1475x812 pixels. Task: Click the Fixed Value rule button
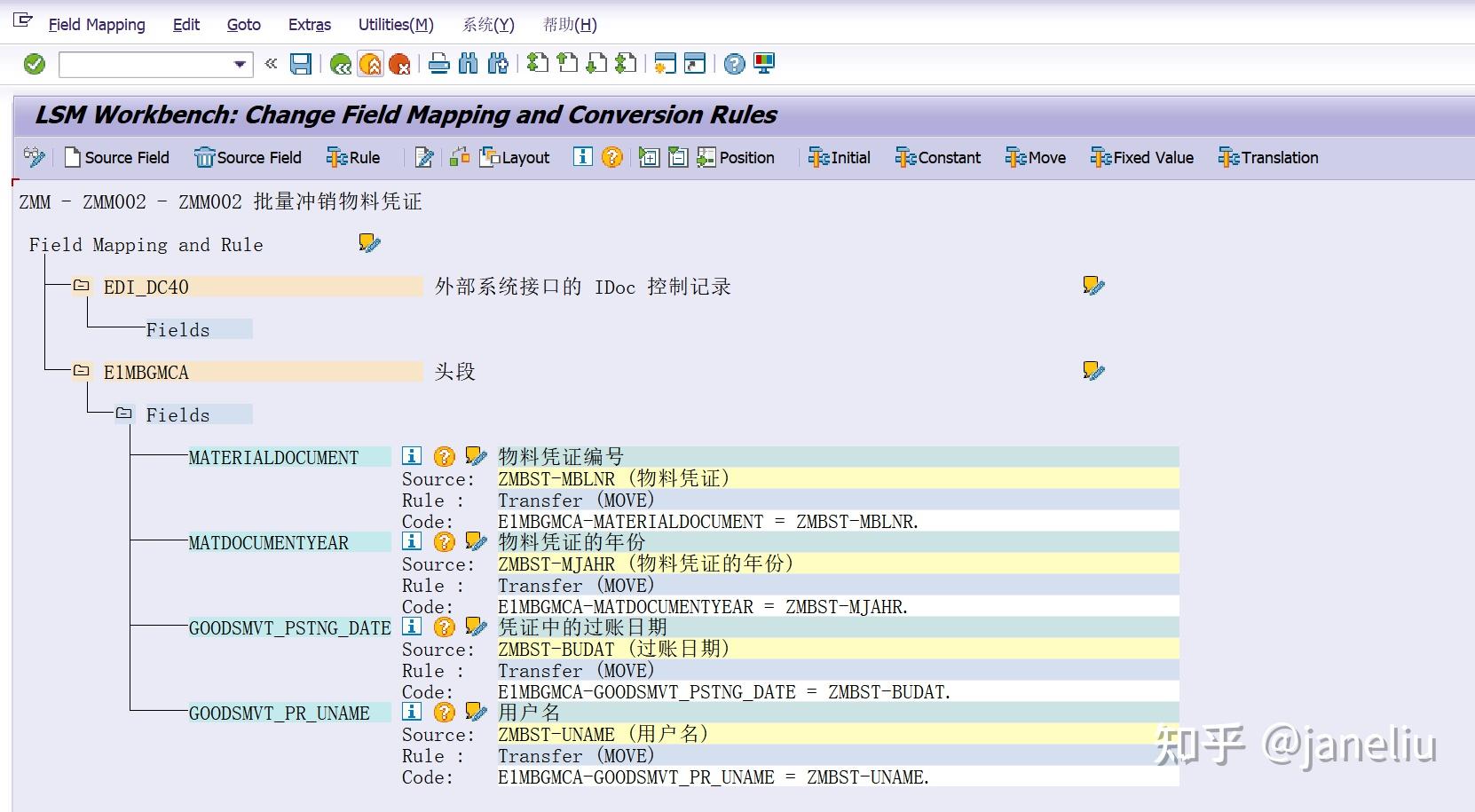tap(1142, 158)
